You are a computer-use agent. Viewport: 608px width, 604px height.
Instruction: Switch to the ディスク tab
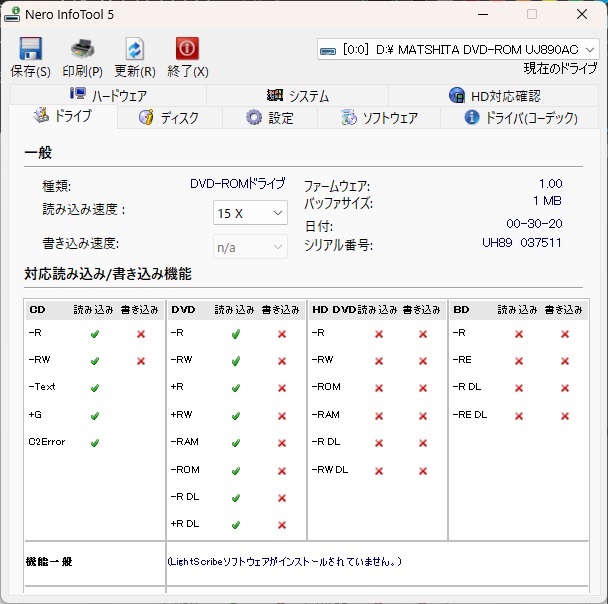click(169, 117)
